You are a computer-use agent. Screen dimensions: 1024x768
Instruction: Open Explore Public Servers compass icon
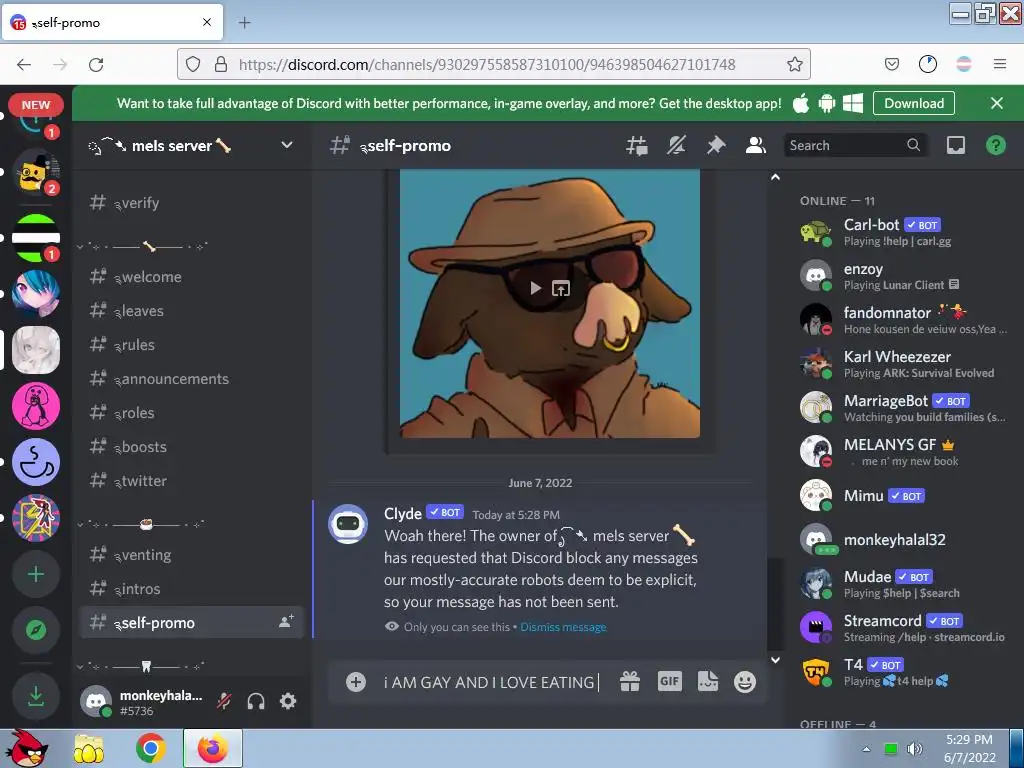[x=36, y=630]
